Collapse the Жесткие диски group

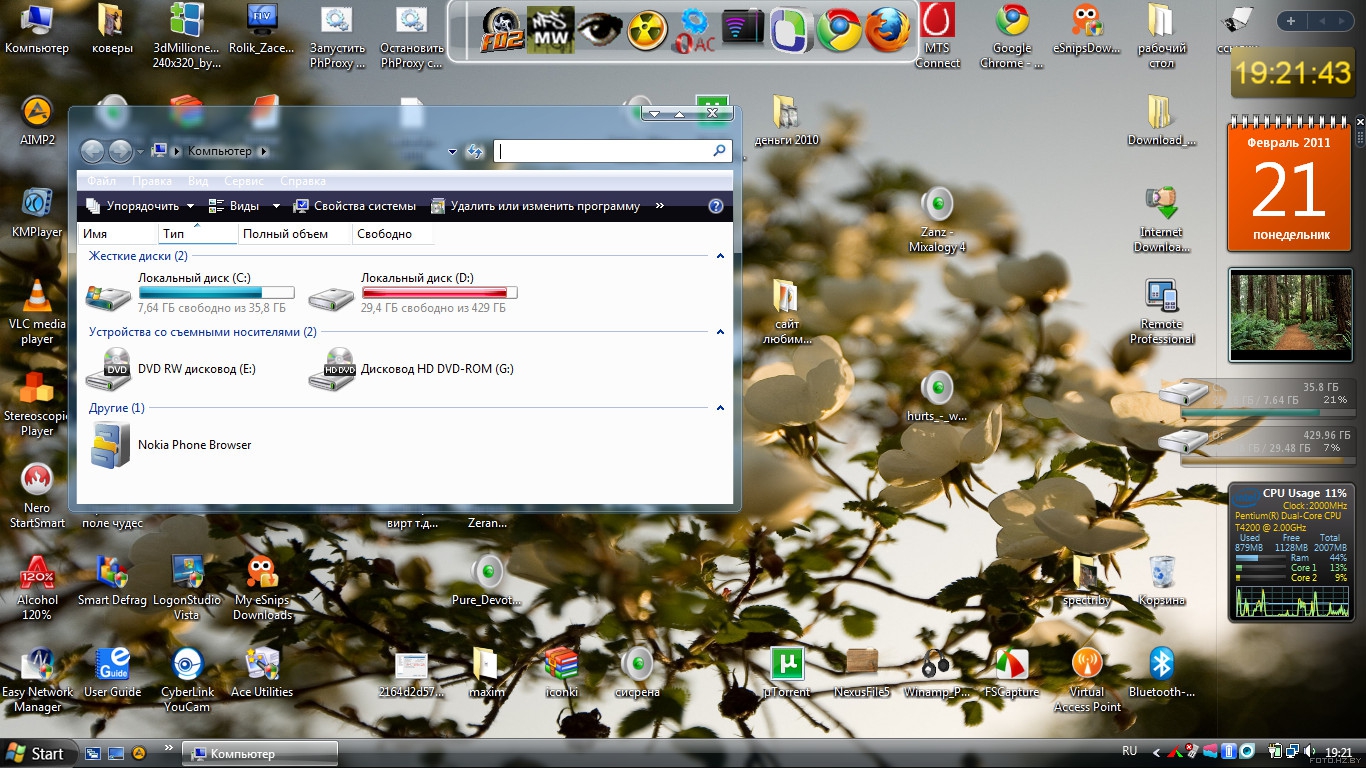(719, 256)
